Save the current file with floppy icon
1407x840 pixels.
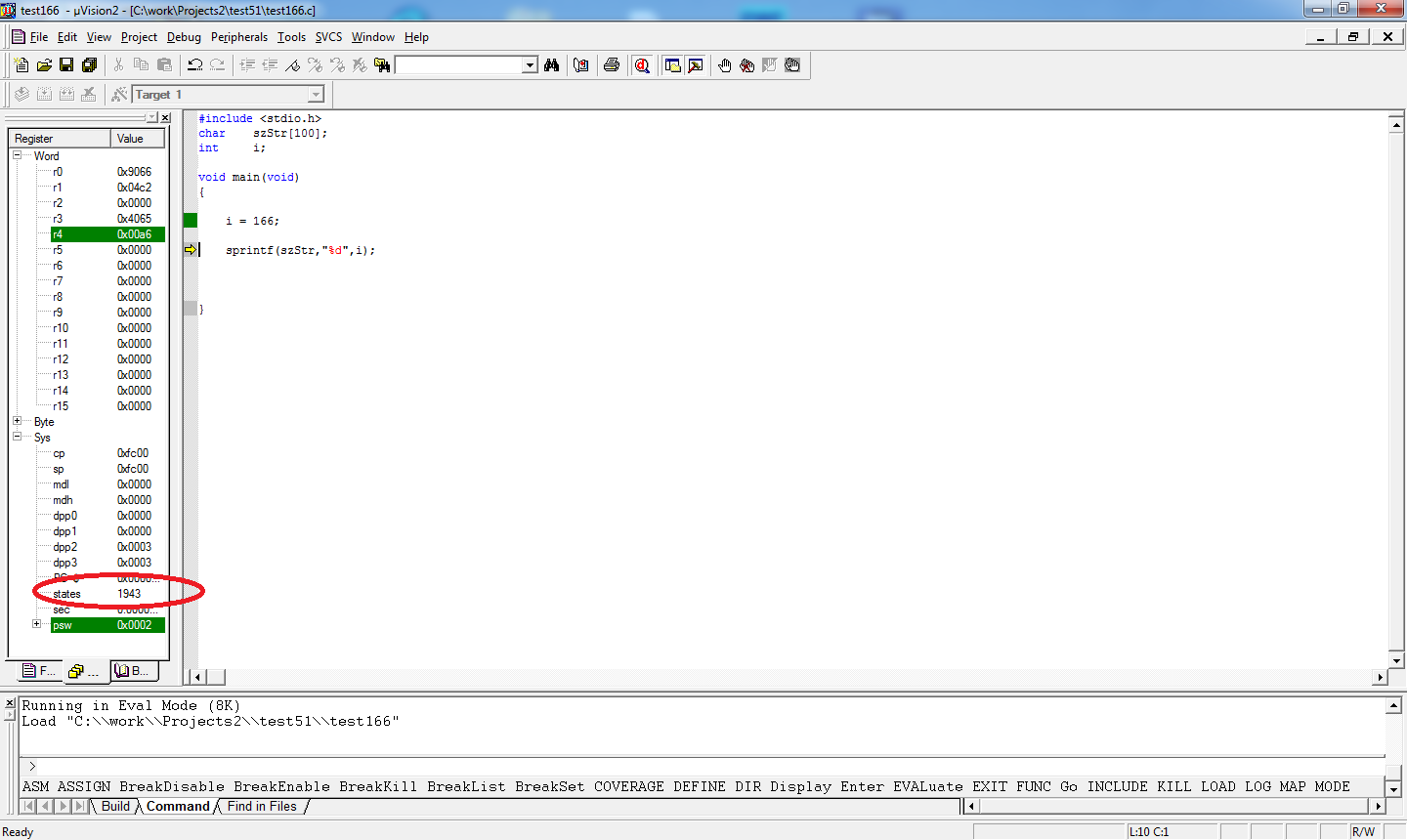(x=66, y=65)
